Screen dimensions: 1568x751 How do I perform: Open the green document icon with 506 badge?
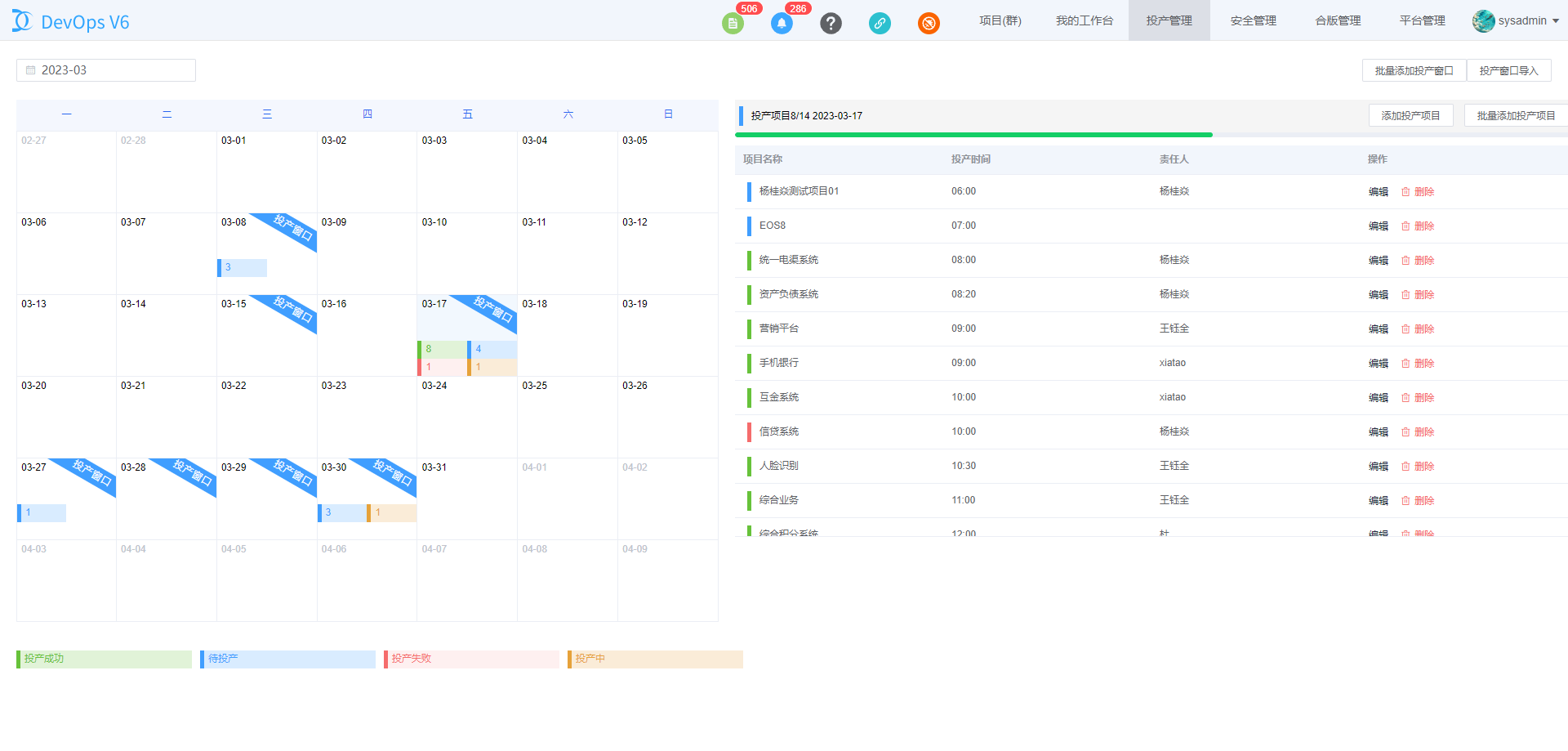[x=733, y=23]
